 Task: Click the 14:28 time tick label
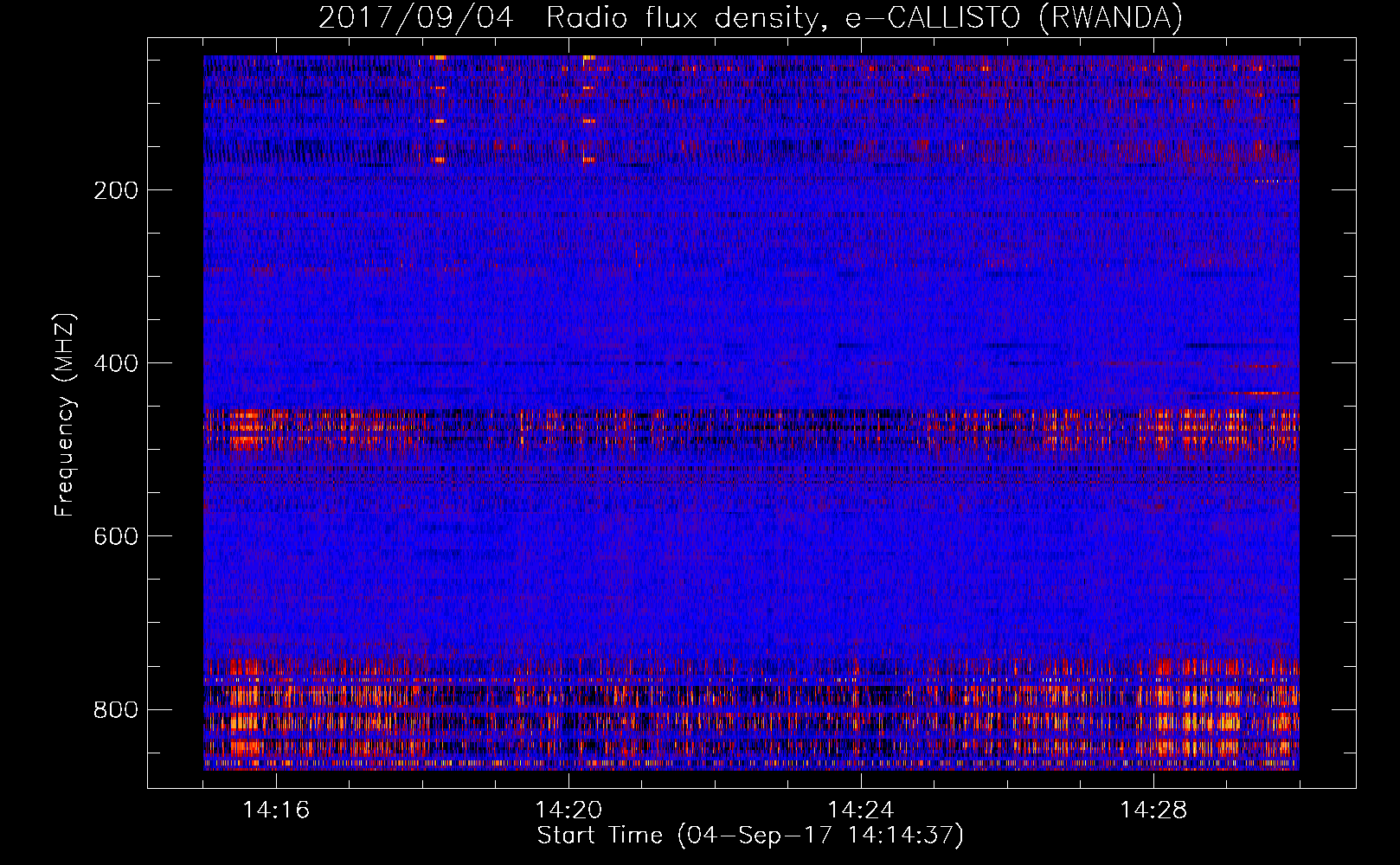point(1153,811)
